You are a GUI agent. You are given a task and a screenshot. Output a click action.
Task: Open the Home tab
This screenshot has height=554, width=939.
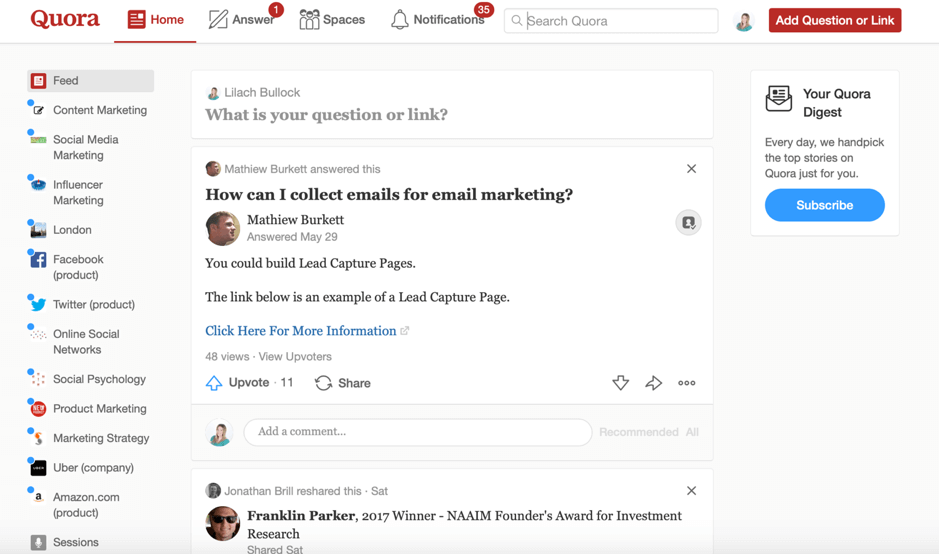155,20
